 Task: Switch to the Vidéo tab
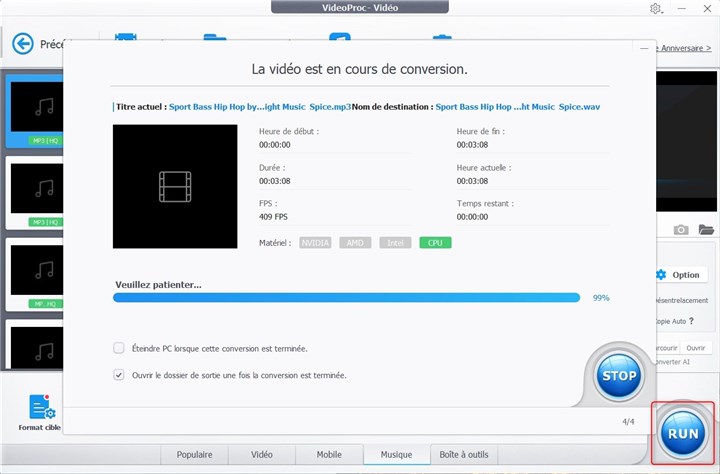[261, 455]
